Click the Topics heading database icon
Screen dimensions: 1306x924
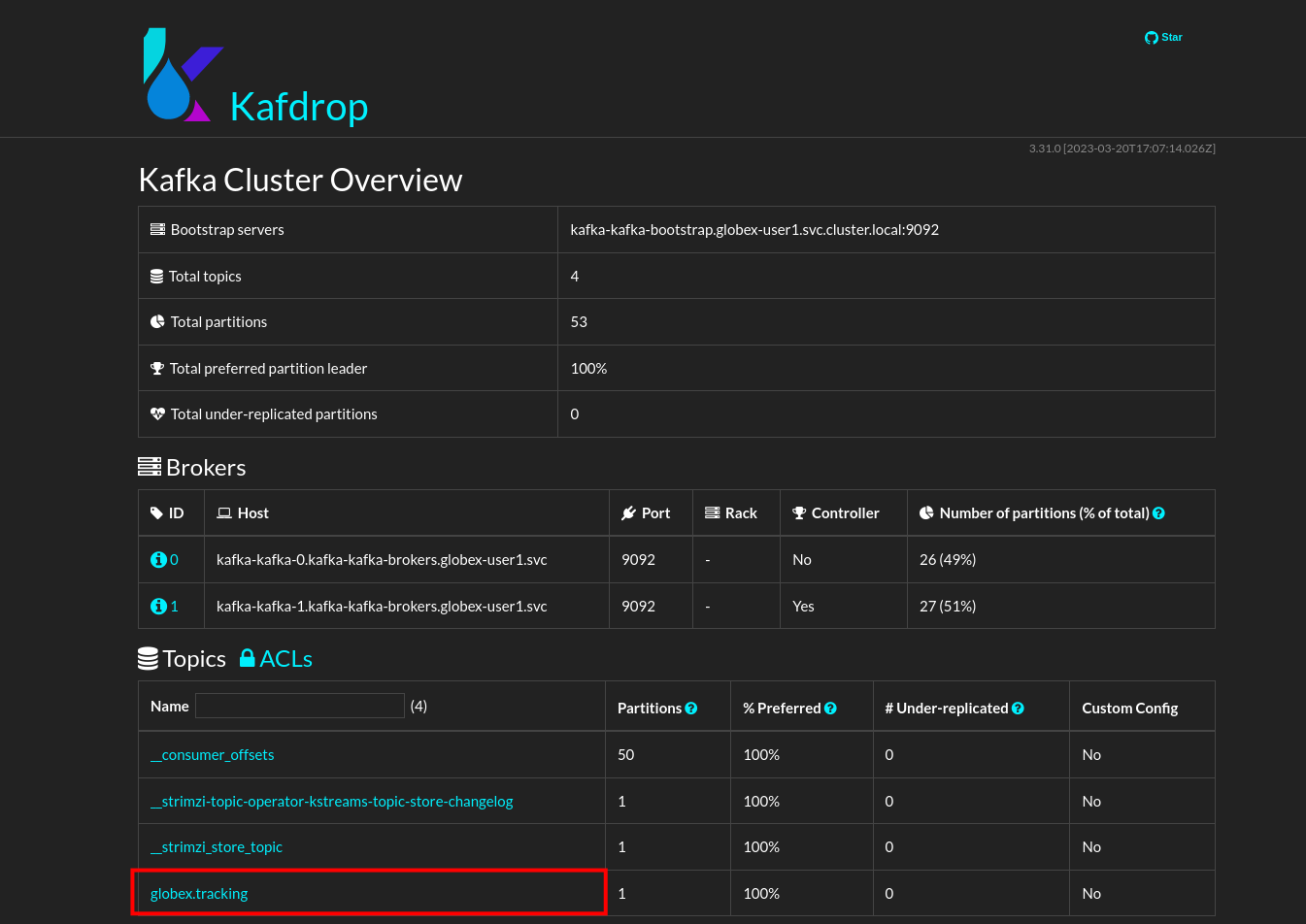tap(148, 659)
